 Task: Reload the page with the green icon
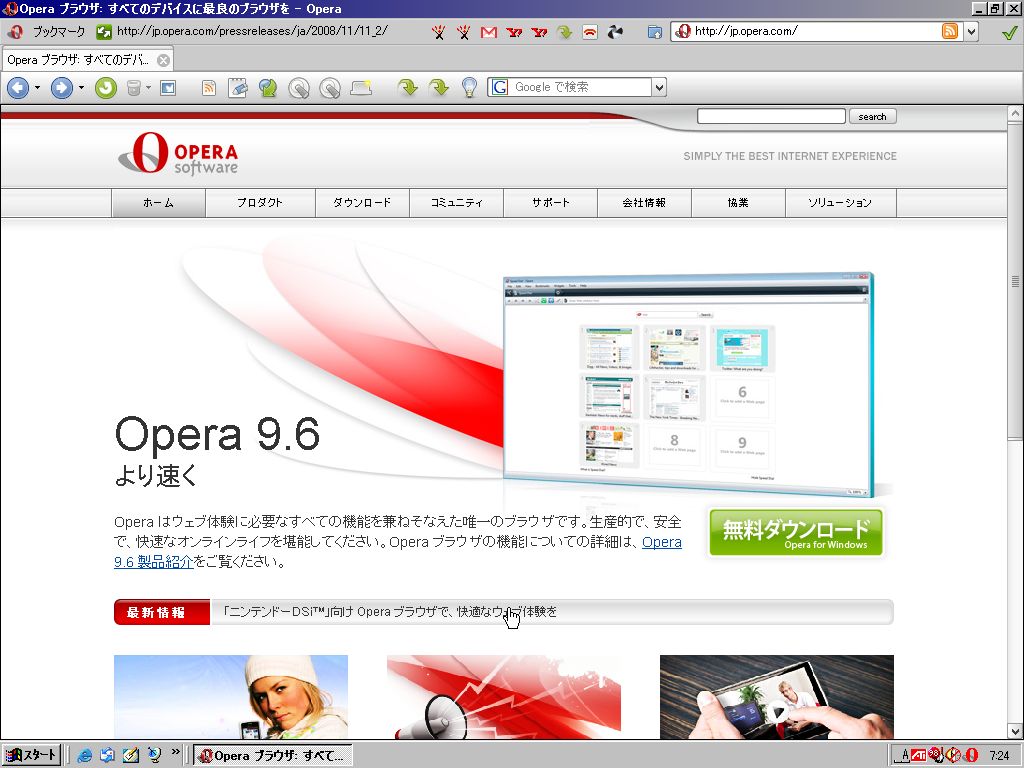coord(106,88)
